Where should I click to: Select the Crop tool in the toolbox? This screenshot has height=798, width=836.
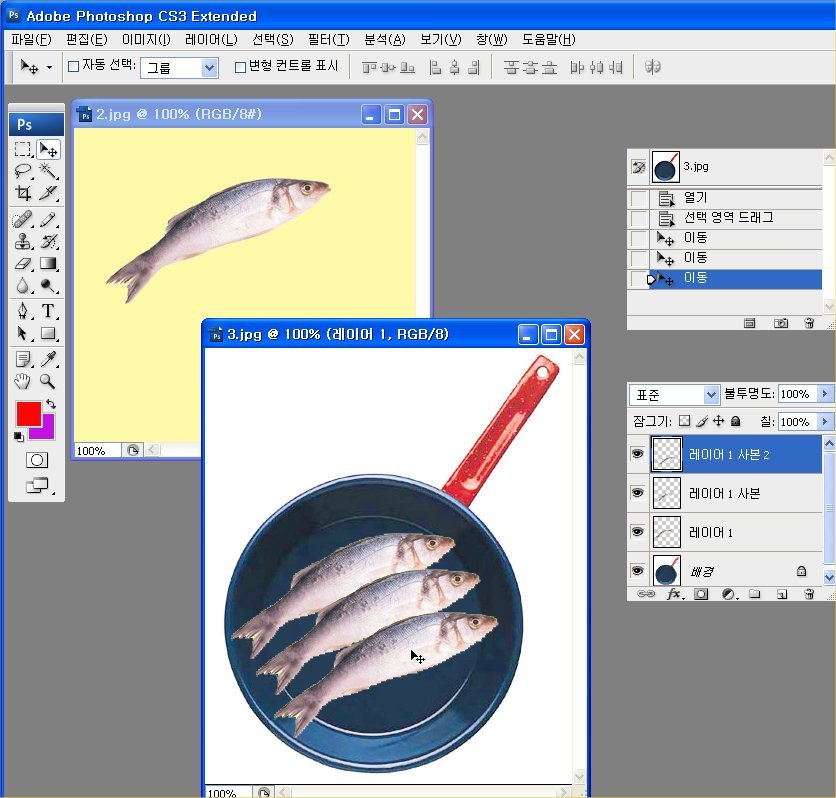pos(23,193)
